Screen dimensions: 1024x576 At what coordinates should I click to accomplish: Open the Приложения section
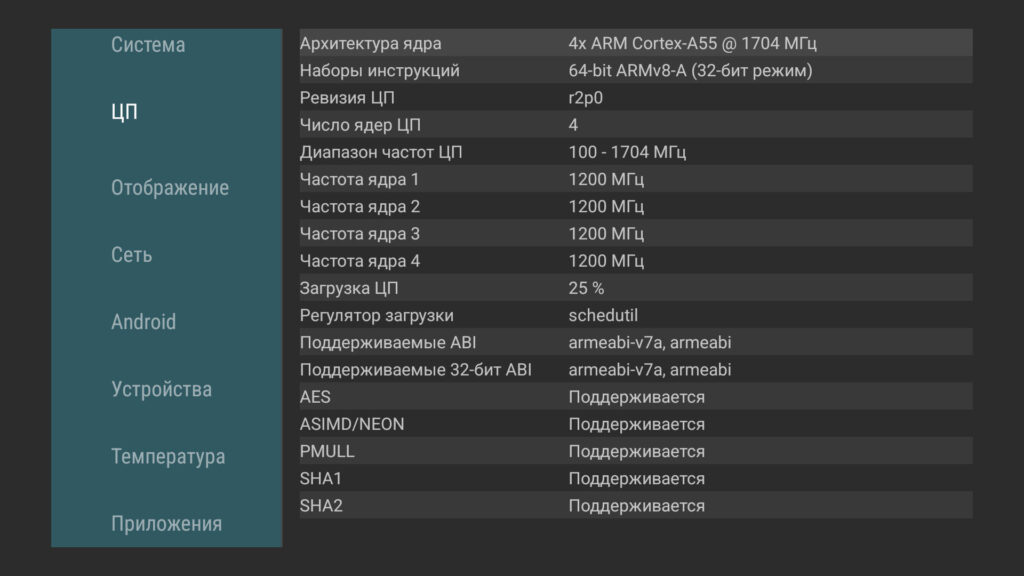(x=166, y=524)
